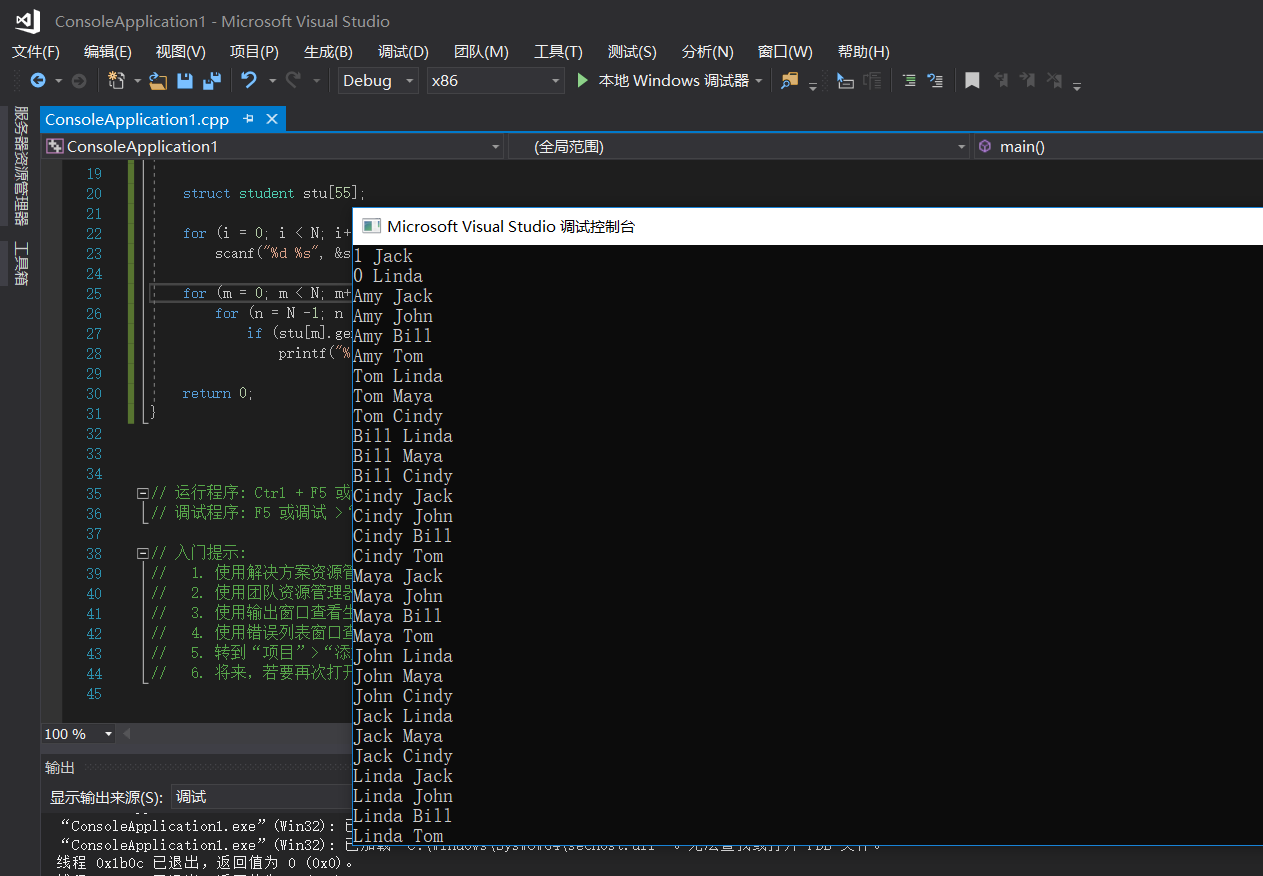Open the toolbar overflow options arrow at far right
The width and height of the screenshot is (1263, 876).
[x=1077, y=86]
